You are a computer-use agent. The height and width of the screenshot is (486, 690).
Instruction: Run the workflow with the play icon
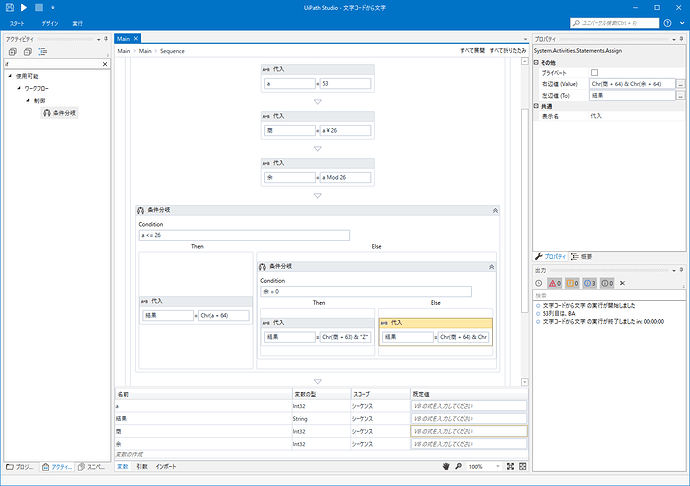tap(24, 7)
